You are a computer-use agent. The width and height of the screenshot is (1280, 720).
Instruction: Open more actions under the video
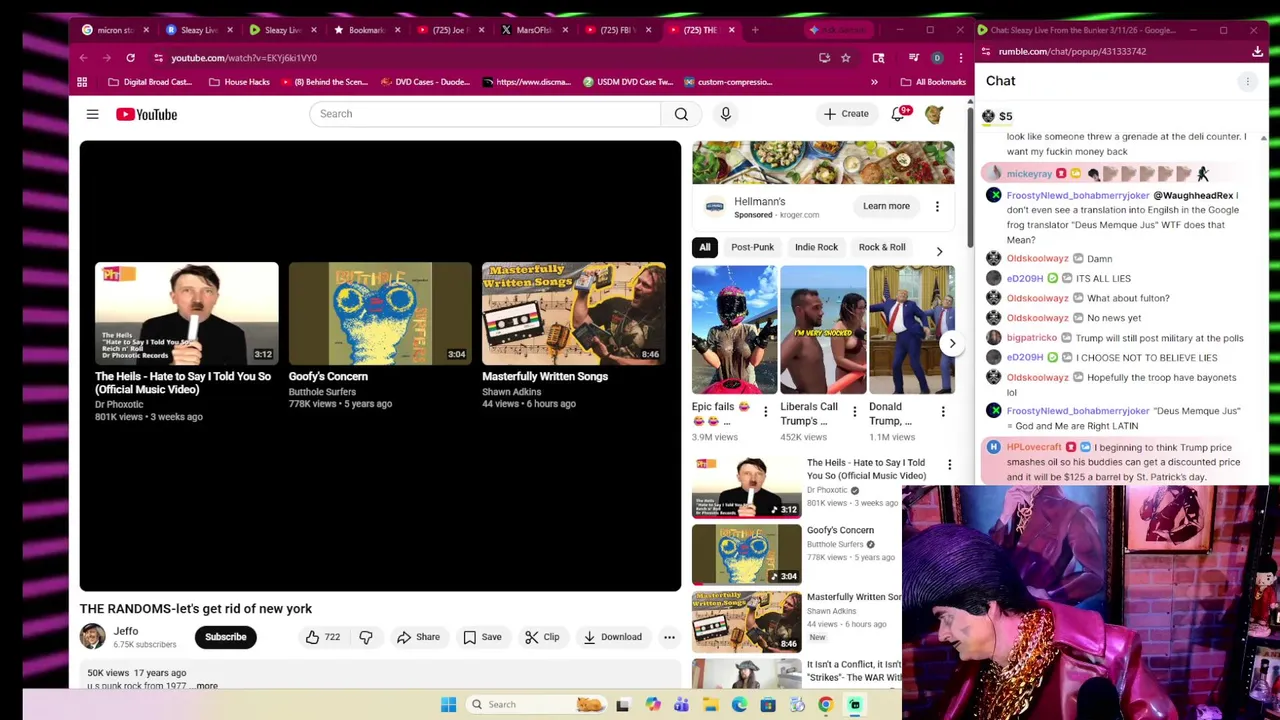pos(669,637)
